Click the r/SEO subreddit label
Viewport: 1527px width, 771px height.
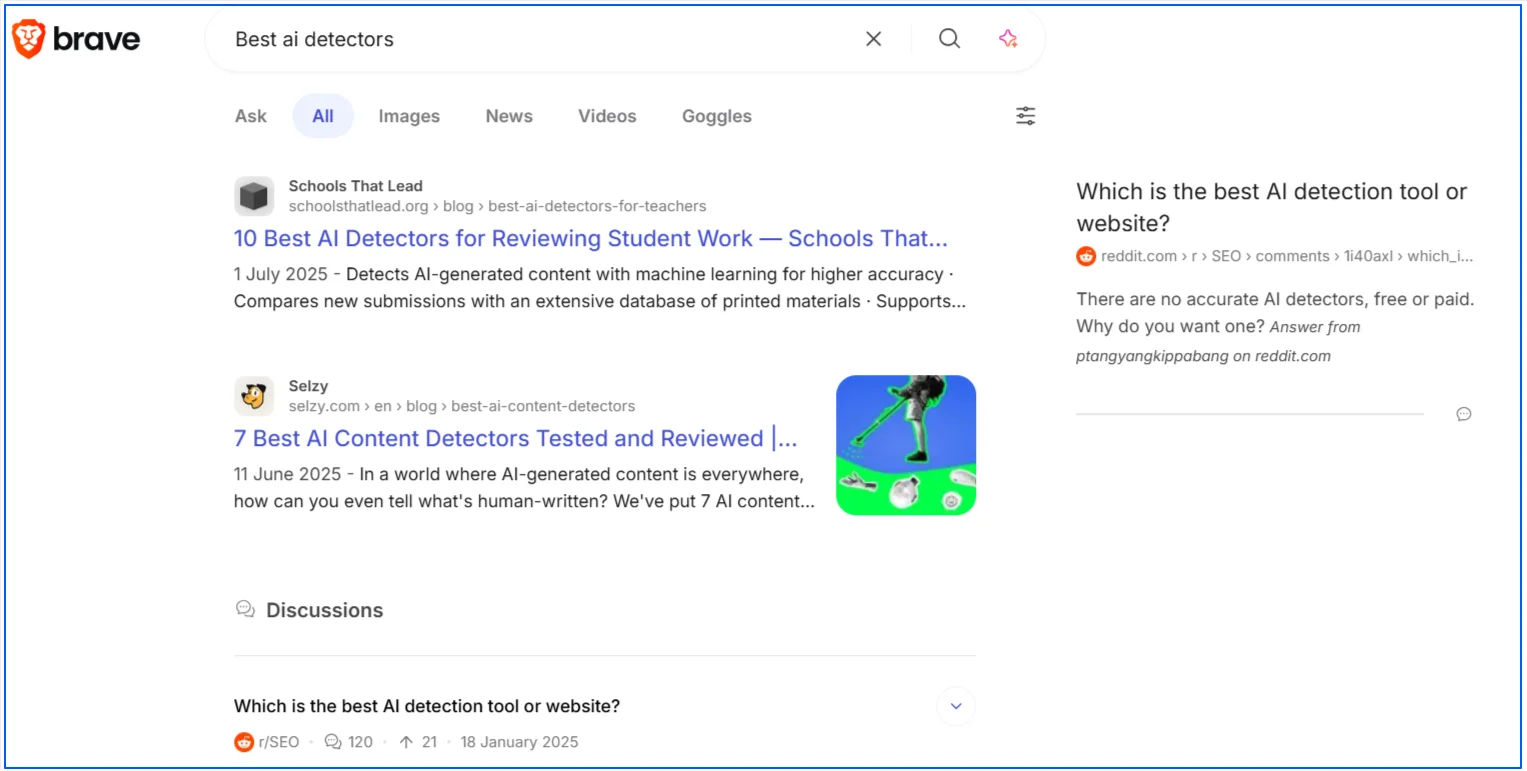[279, 742]
